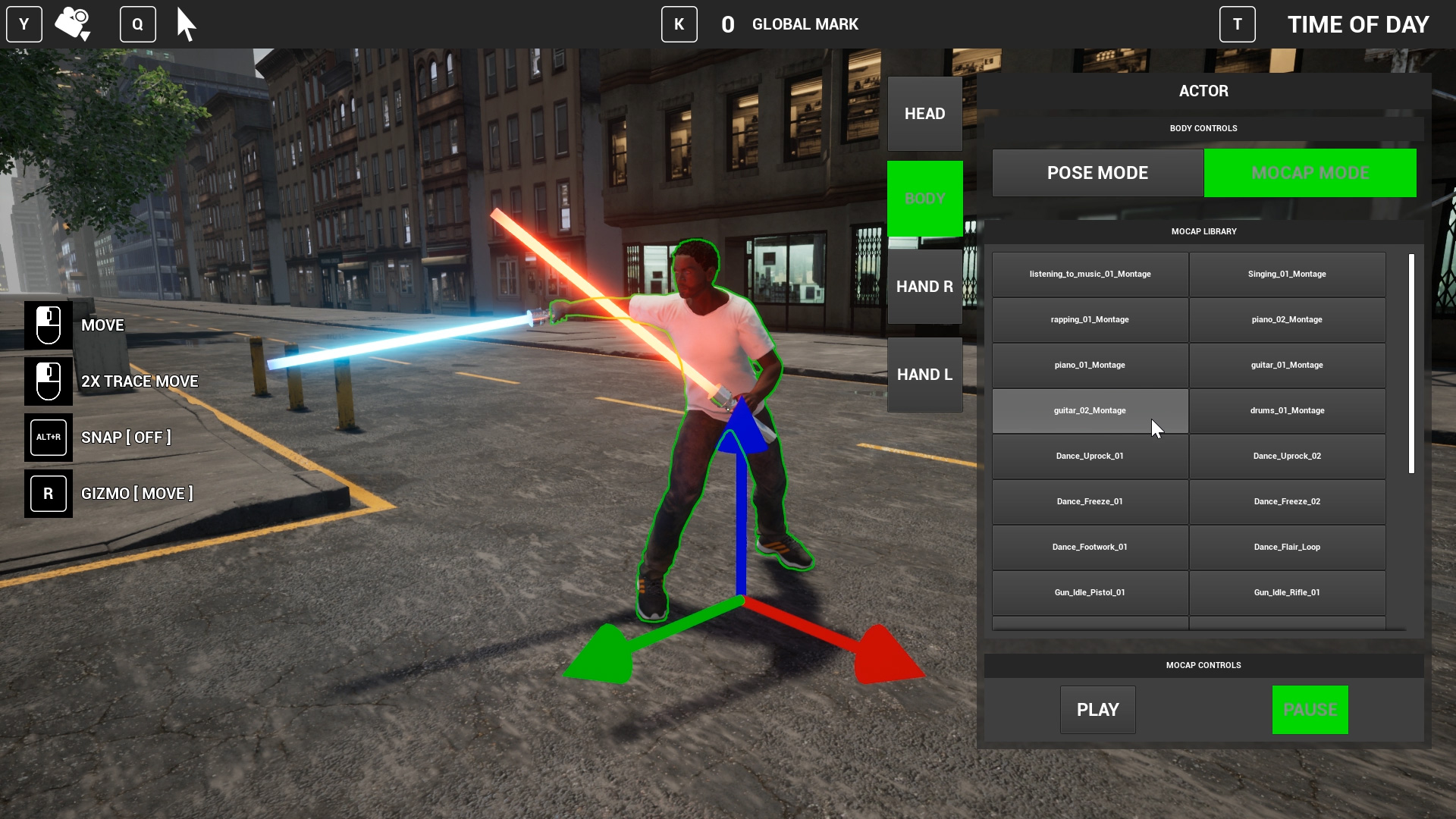Switch to MOCAP MODE
This screenshot has width=1456, height=819.
point(1310,173)
